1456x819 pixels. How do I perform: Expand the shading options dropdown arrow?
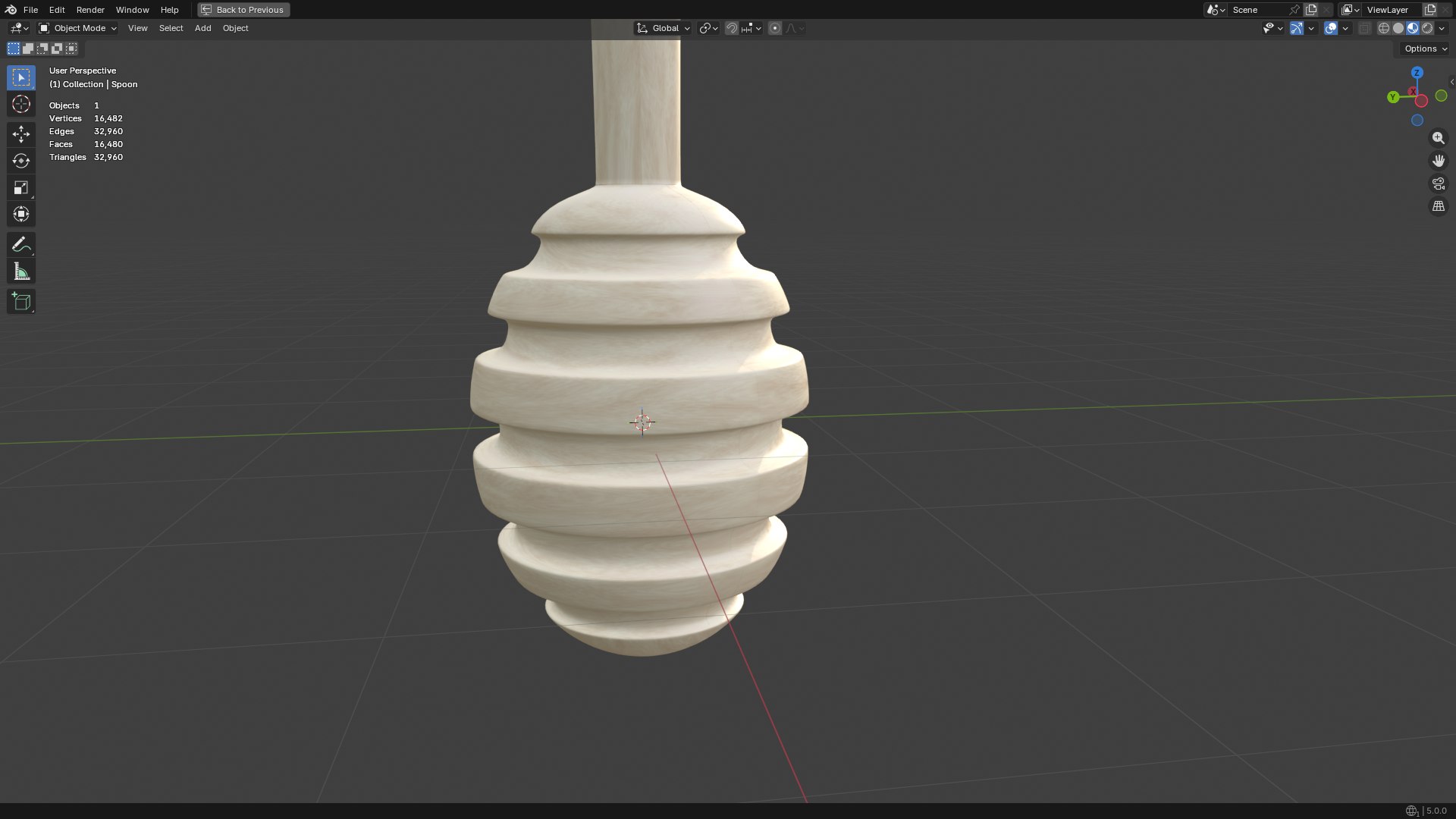point(1442,28)
